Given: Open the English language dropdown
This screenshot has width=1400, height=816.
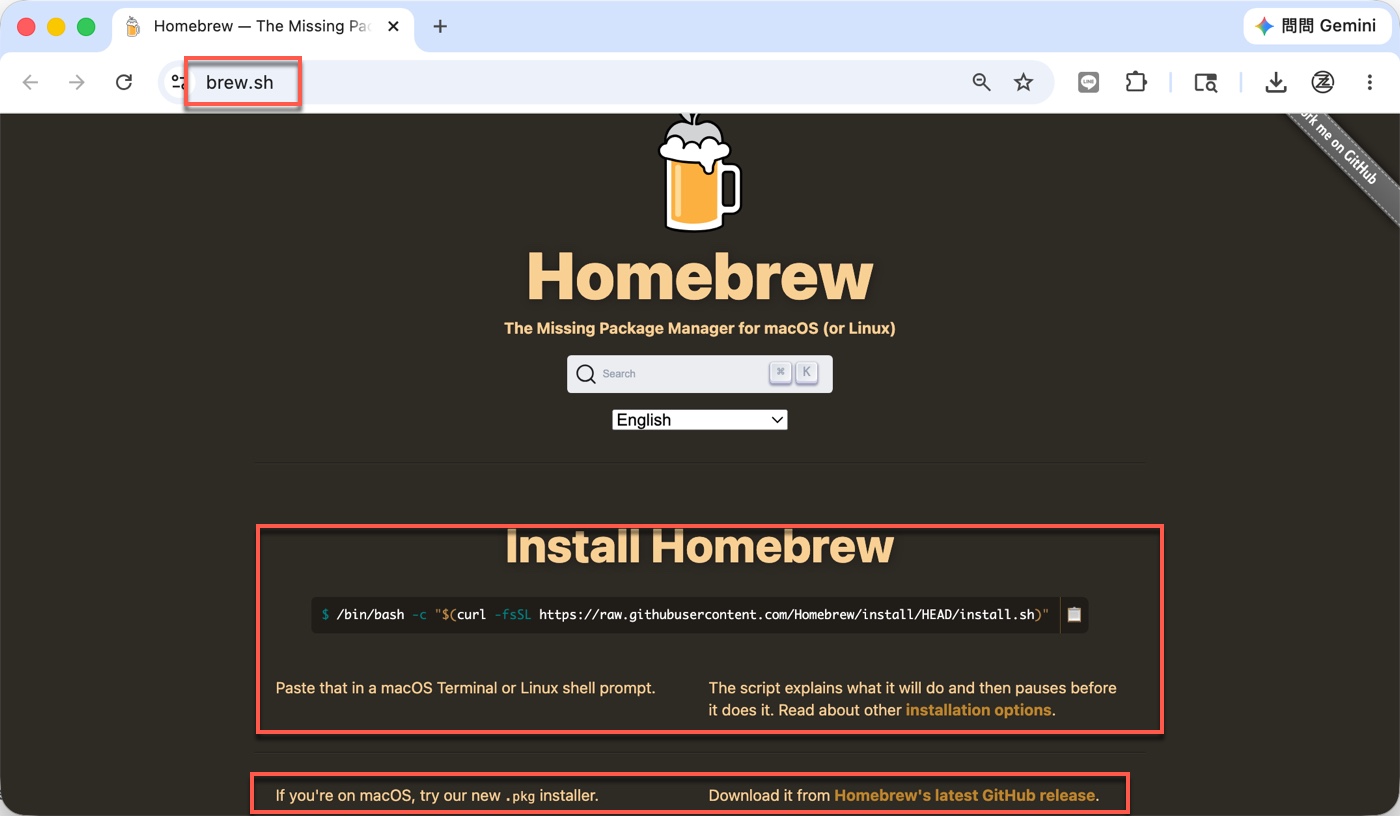Looking at the screenshot, I should click(x=699, y=420).
